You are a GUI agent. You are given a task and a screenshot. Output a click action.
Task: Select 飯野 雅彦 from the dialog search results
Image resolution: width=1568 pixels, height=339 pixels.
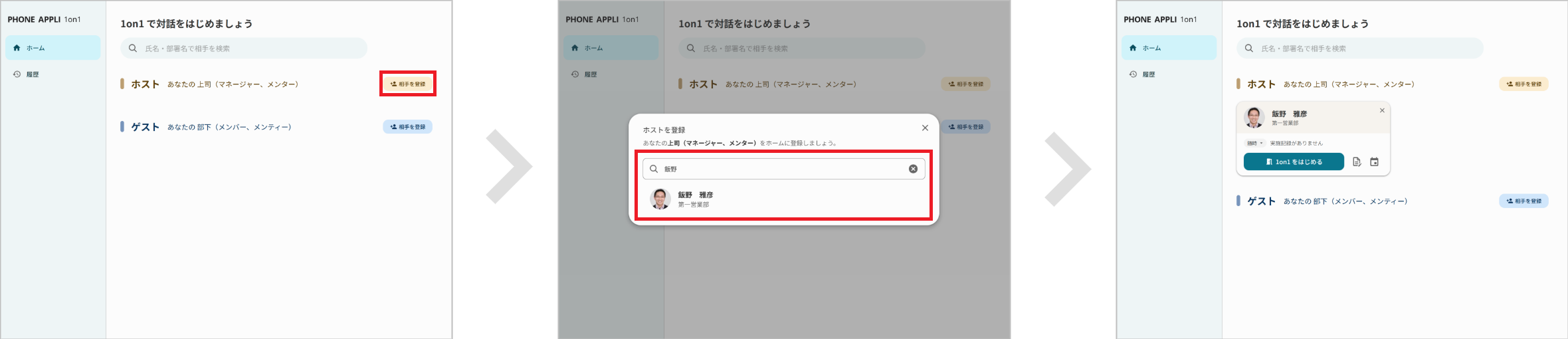(784, 199)
